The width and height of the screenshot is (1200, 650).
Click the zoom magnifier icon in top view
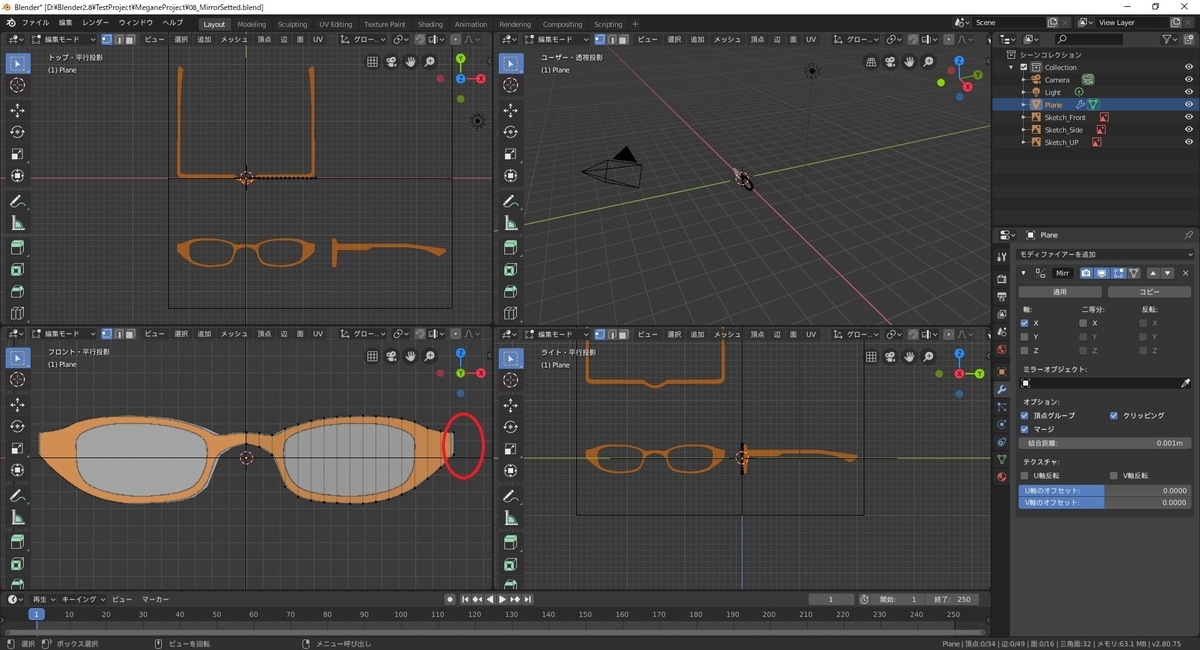tap(429, 62)
